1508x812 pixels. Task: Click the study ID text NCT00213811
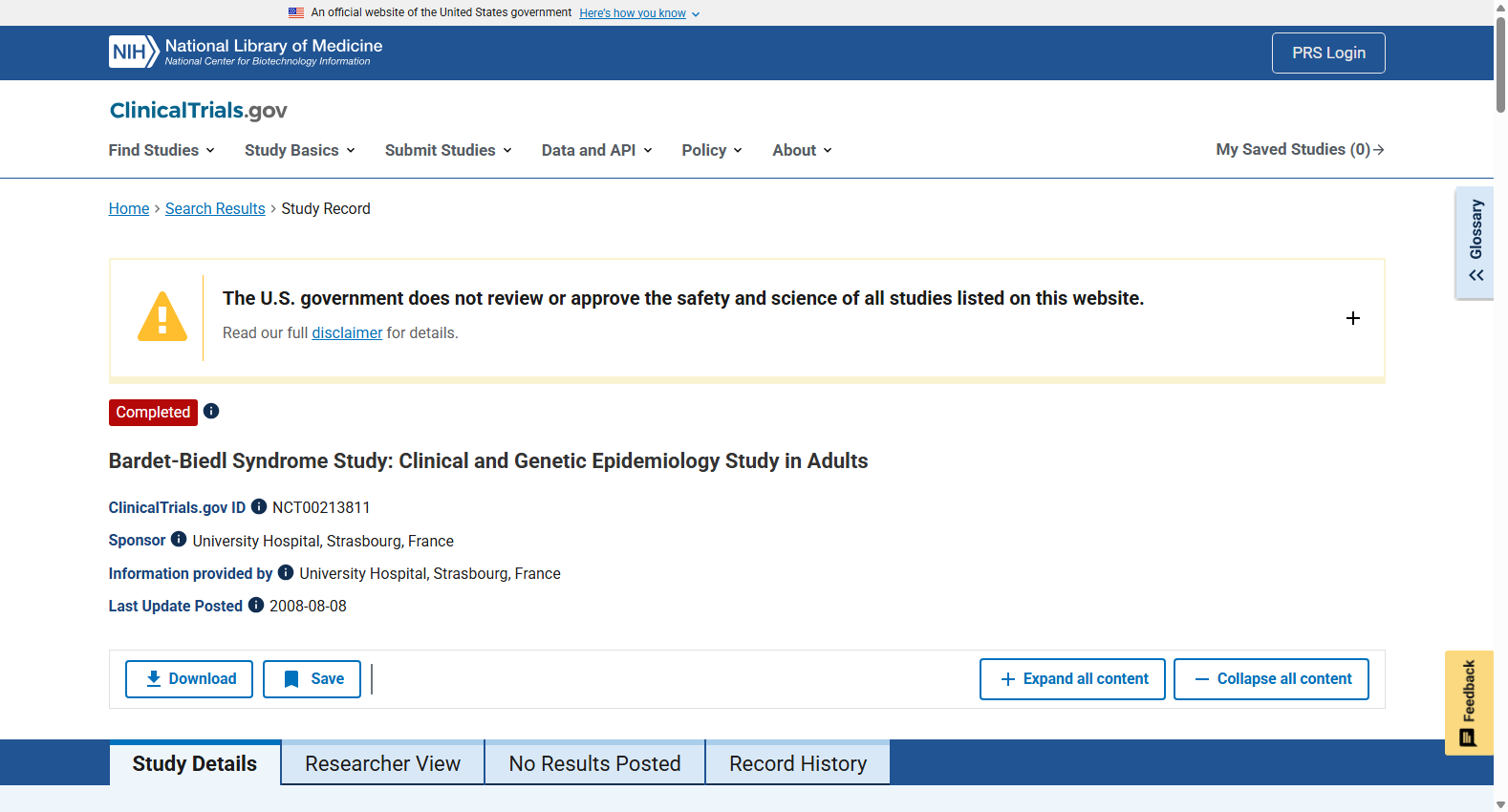coord(321,507)
